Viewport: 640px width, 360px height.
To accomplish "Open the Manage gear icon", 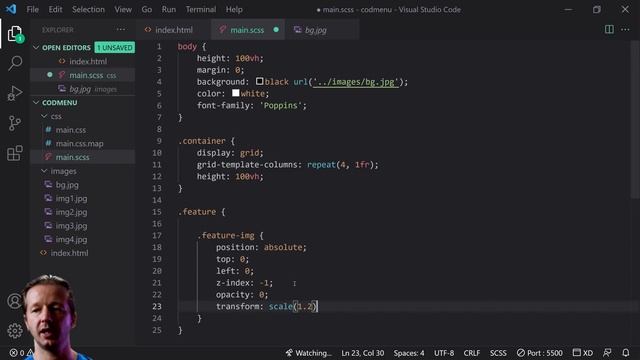I will point(15,331).
